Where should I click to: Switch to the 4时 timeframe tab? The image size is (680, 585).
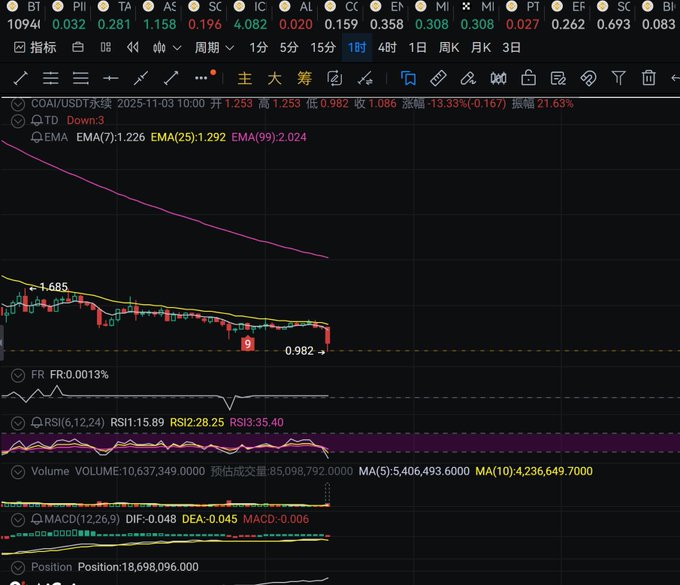(x=387, y=47)
